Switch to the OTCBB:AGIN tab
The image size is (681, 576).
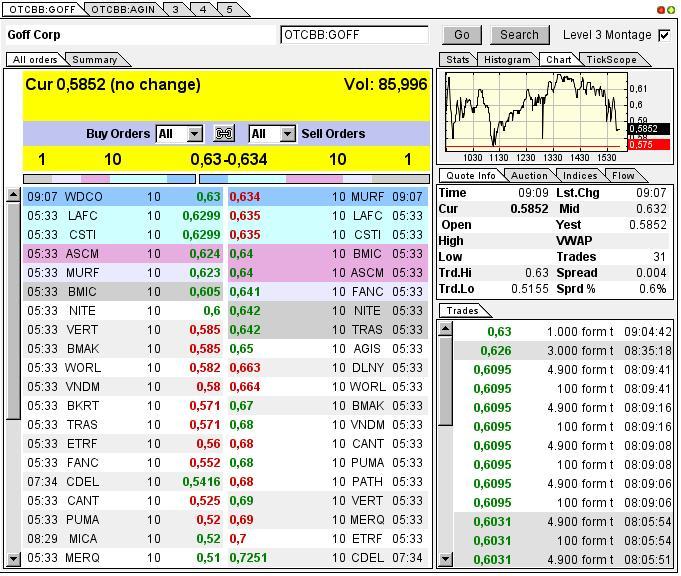click(123, 10)
